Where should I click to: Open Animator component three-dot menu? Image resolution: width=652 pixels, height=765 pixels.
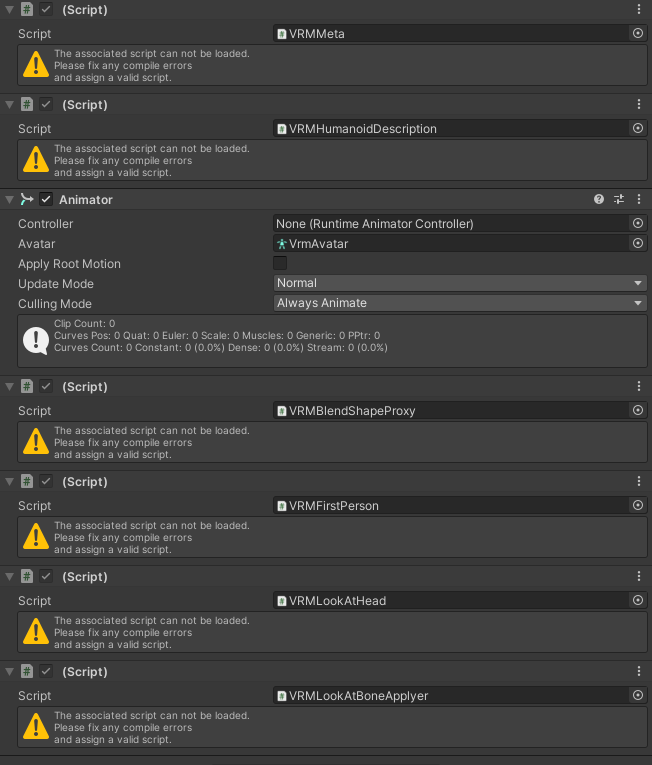click(x=639, y=200)
